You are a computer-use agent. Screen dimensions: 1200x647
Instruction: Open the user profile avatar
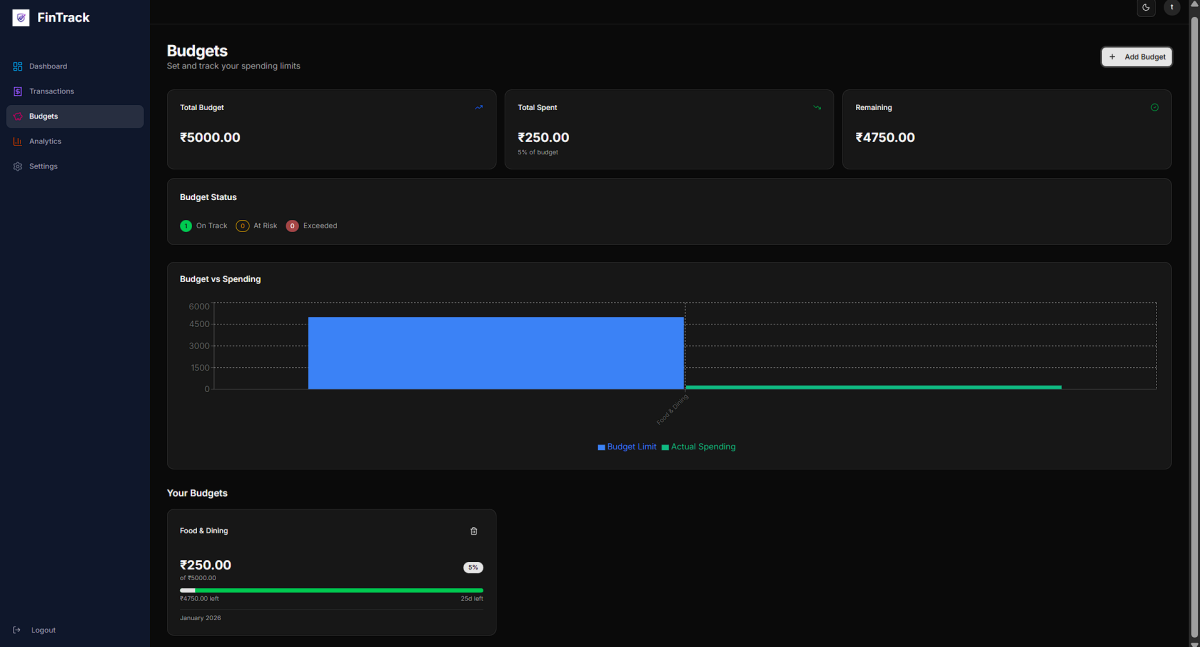tap(1172, 8)
